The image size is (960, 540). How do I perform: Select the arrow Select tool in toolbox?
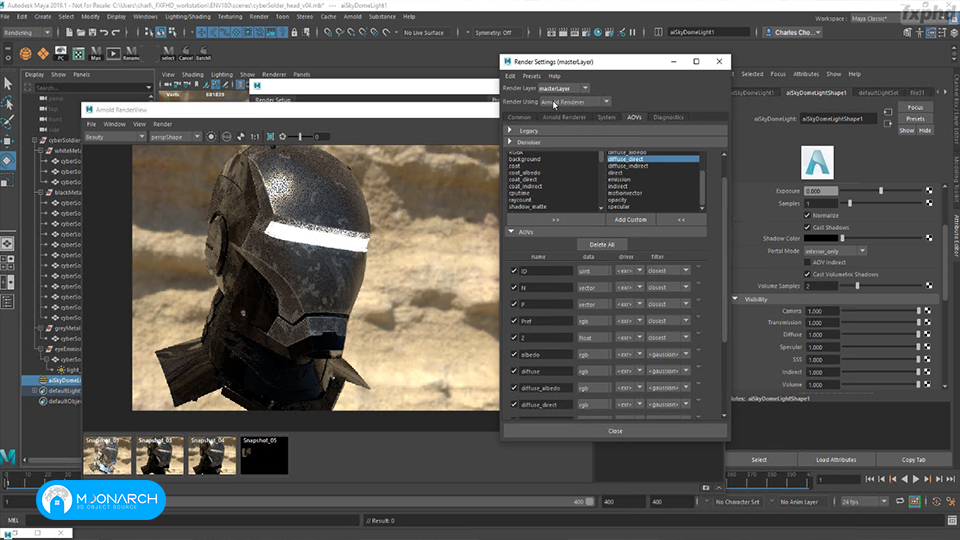tap(8, 83)
